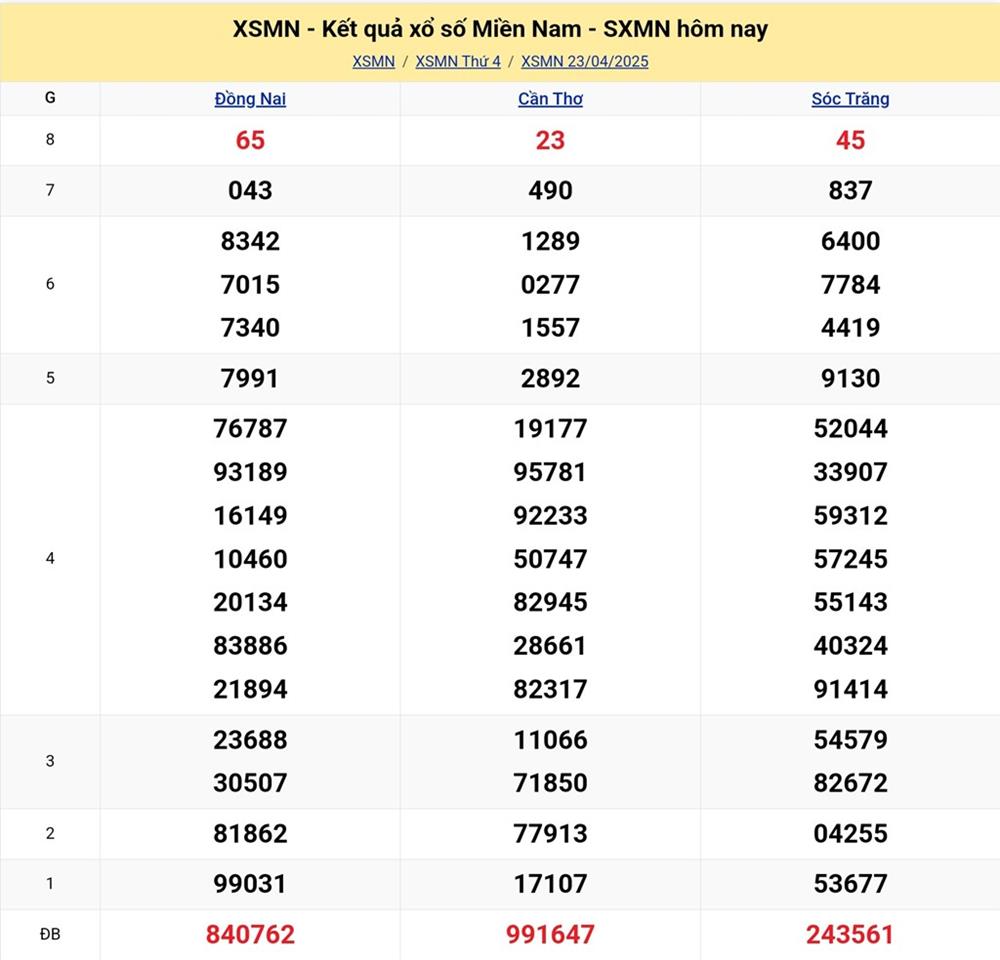This screenshot has height=960, width=1000.
Task: Click the ĐB row label
Action: pos(50,934)
